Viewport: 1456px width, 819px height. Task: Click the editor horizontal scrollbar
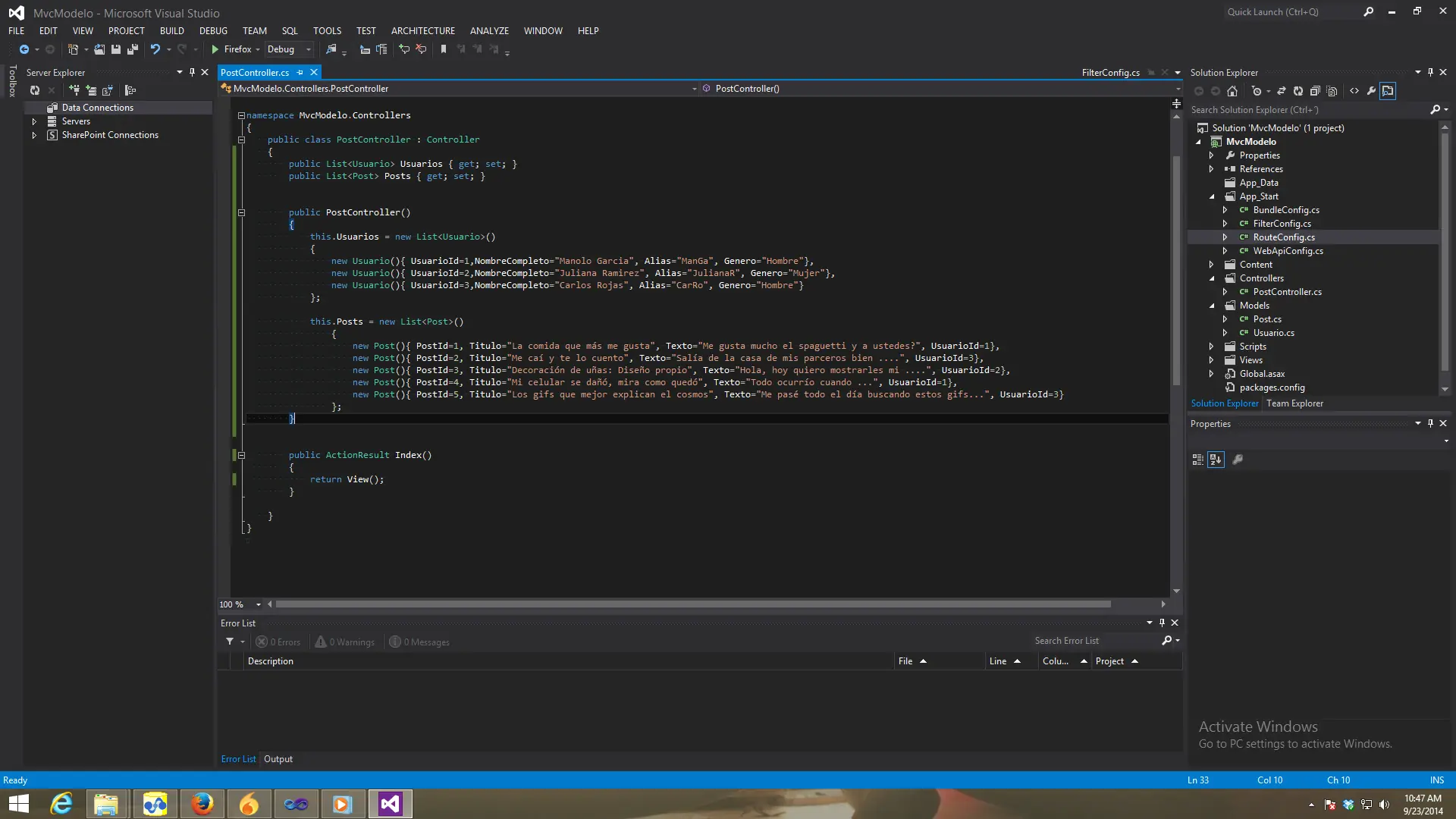point(693,604)
